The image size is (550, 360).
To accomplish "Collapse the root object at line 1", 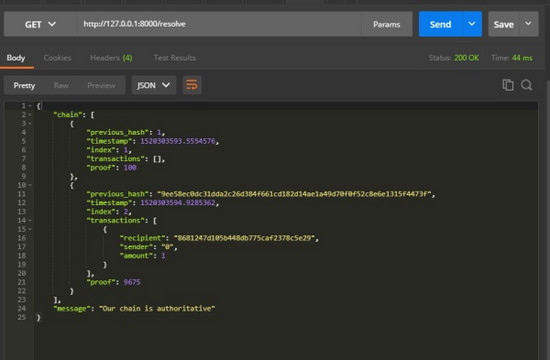I will point(30,106).
